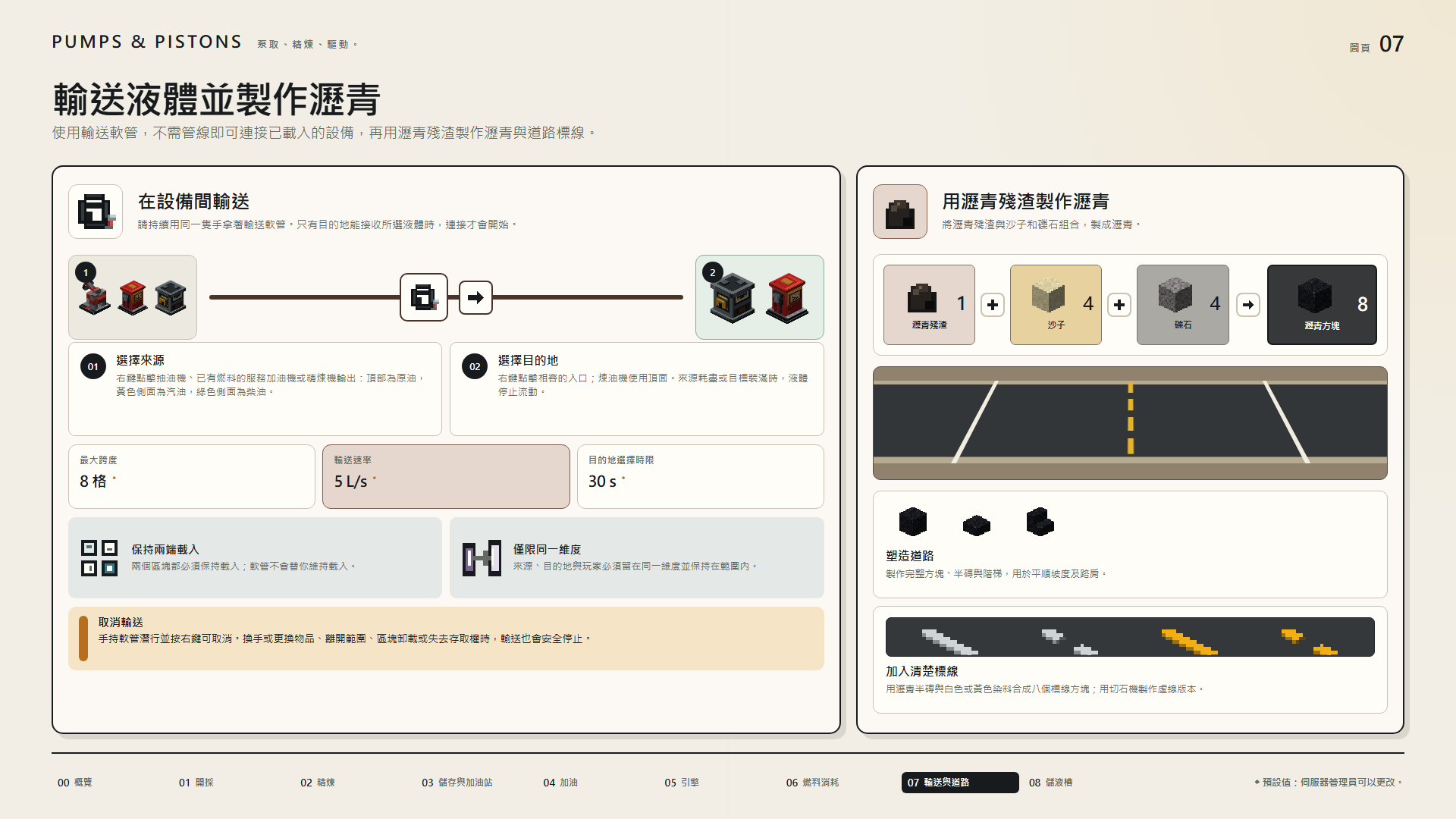
Task: Click the asphalt slab icon
Action: (977, 525)
